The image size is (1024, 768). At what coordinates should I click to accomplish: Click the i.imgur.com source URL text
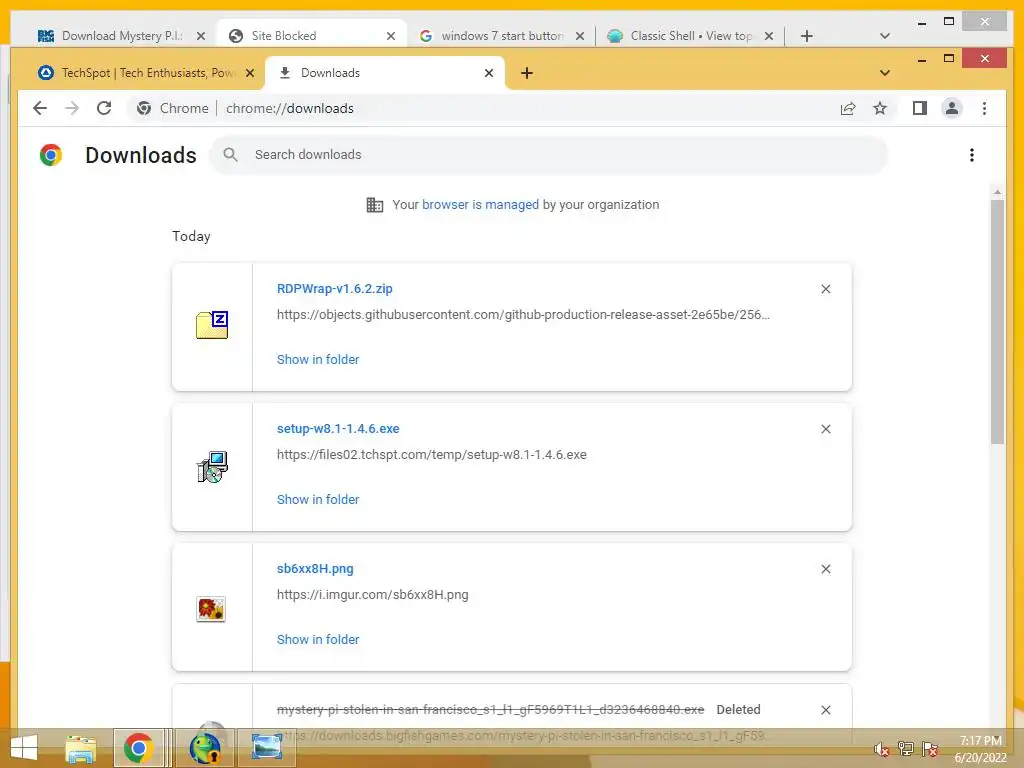(372, 595)
